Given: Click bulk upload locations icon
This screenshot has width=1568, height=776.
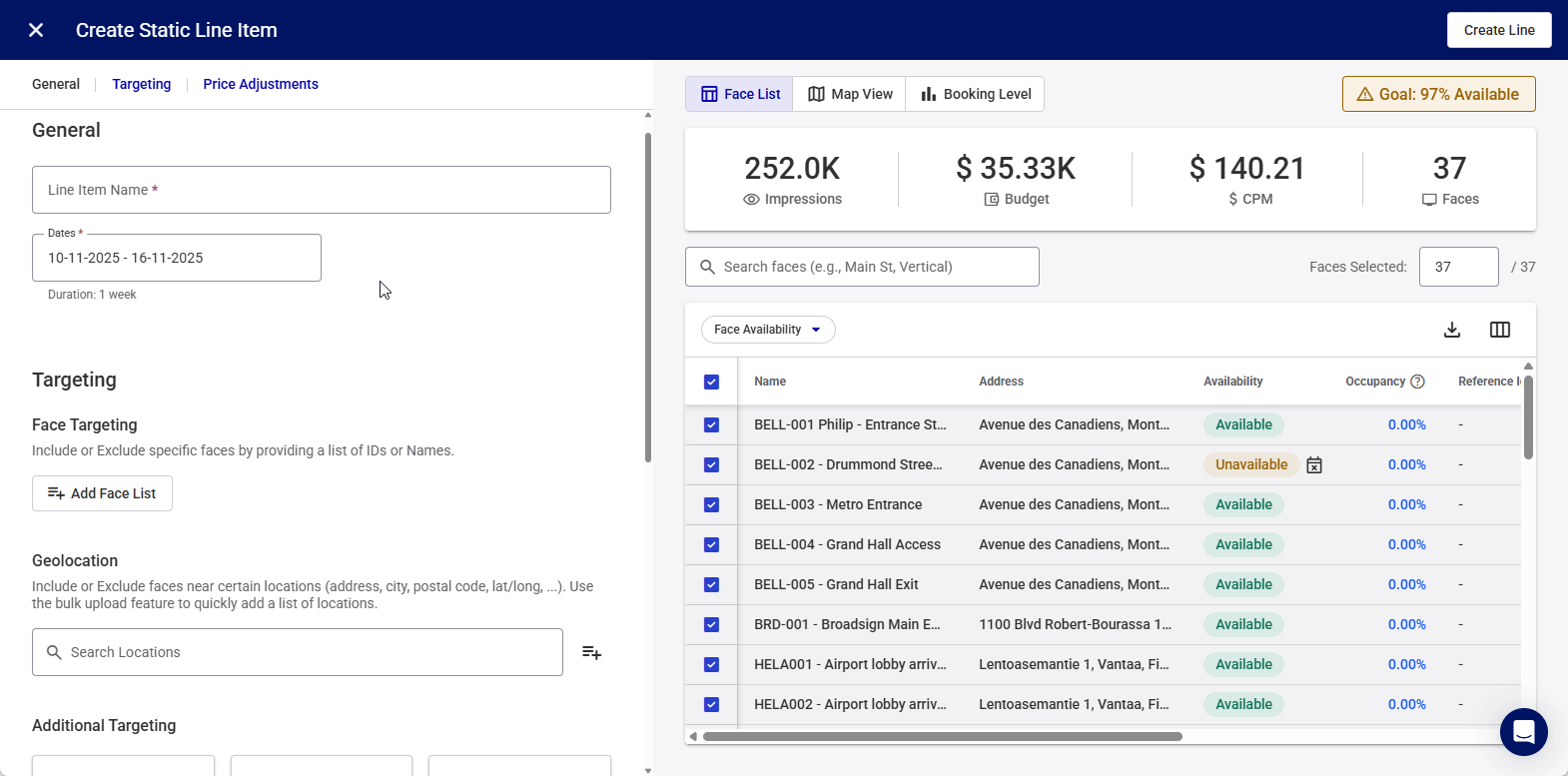Looking at the screenshot, I should click(591, 652).
